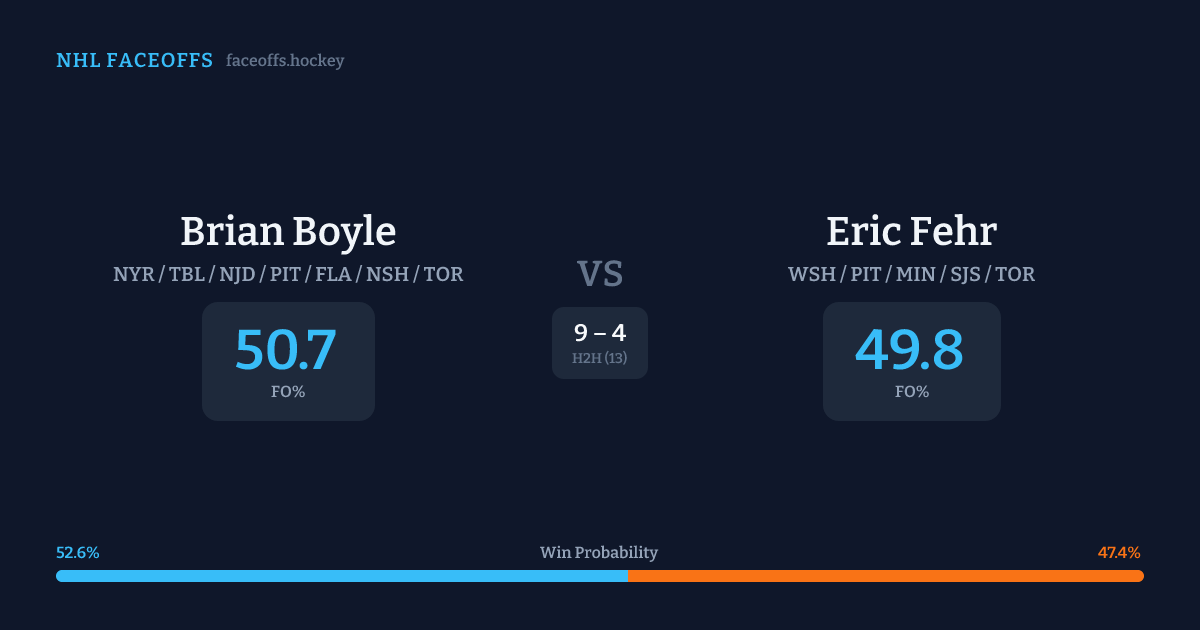This screenshot has height=630, width=1200.
Task: Open the faceoffs.hockey link
Action: click(x=285, y=61)
